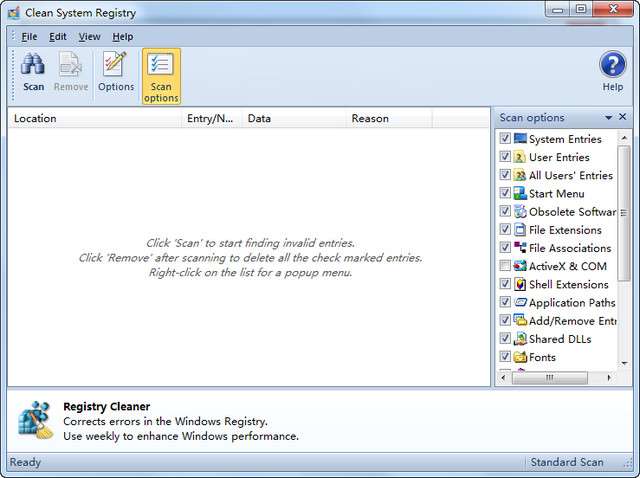The image size is (640, 478).
Task: Maximize the Clean System Registry window
Action: [x=581, y=9]
